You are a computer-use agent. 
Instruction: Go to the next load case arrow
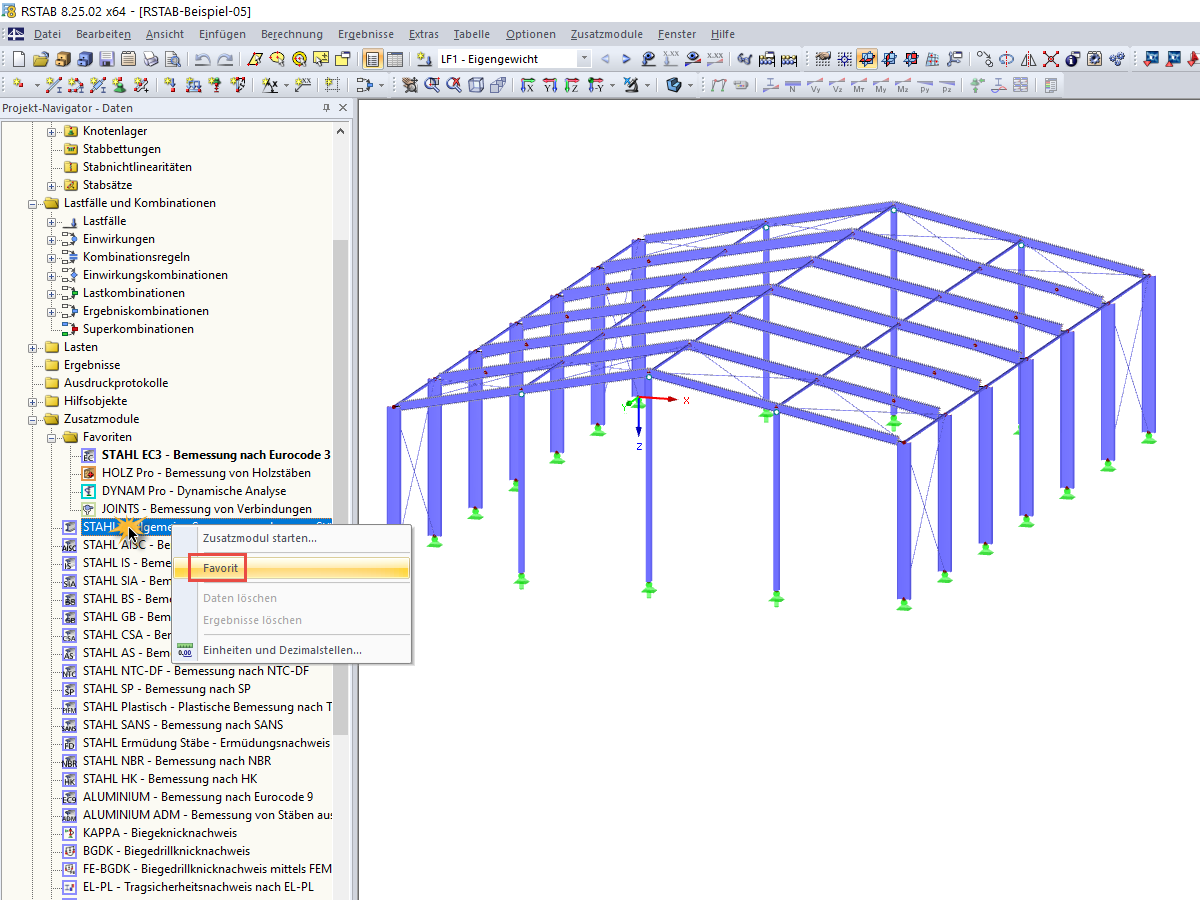click(626, 59)
